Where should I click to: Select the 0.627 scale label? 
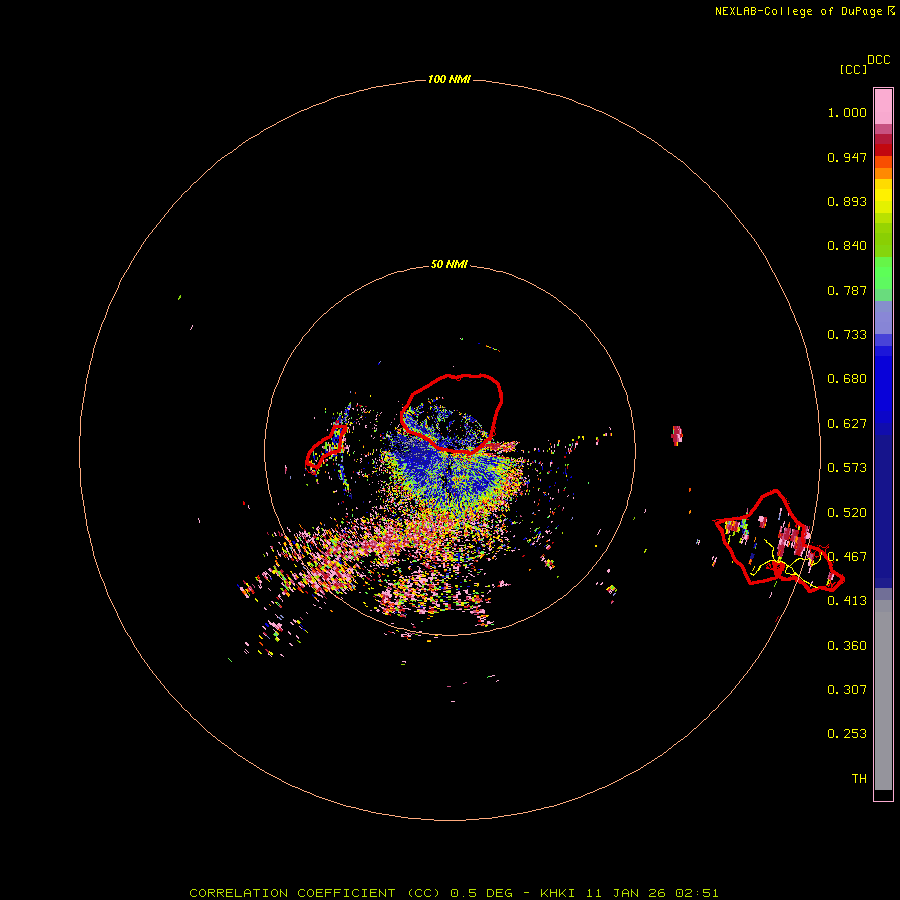click(x=847, y=424)
